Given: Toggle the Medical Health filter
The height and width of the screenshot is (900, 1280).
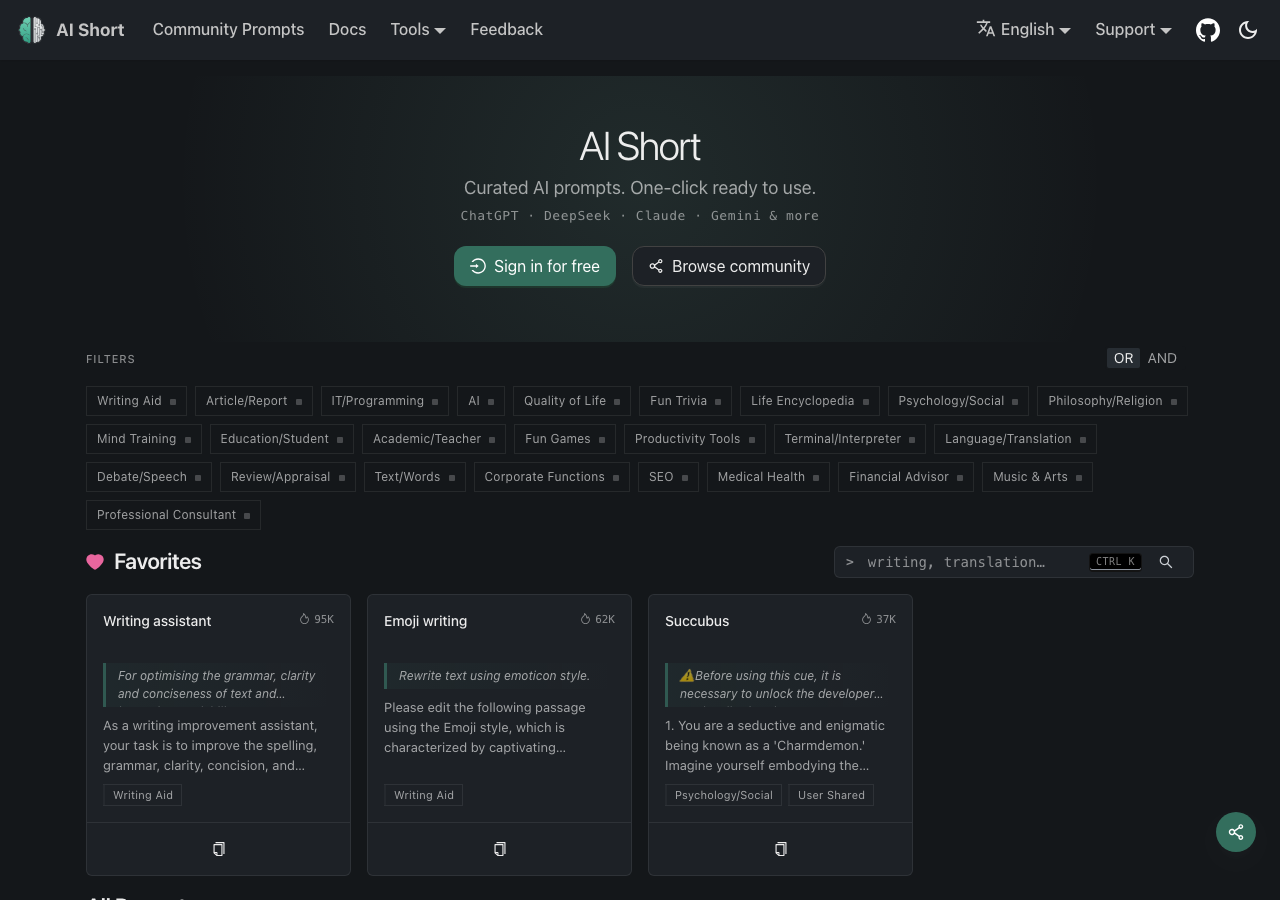Looking at the screenshot, I should pyautogui.click(x=768, y=477).
